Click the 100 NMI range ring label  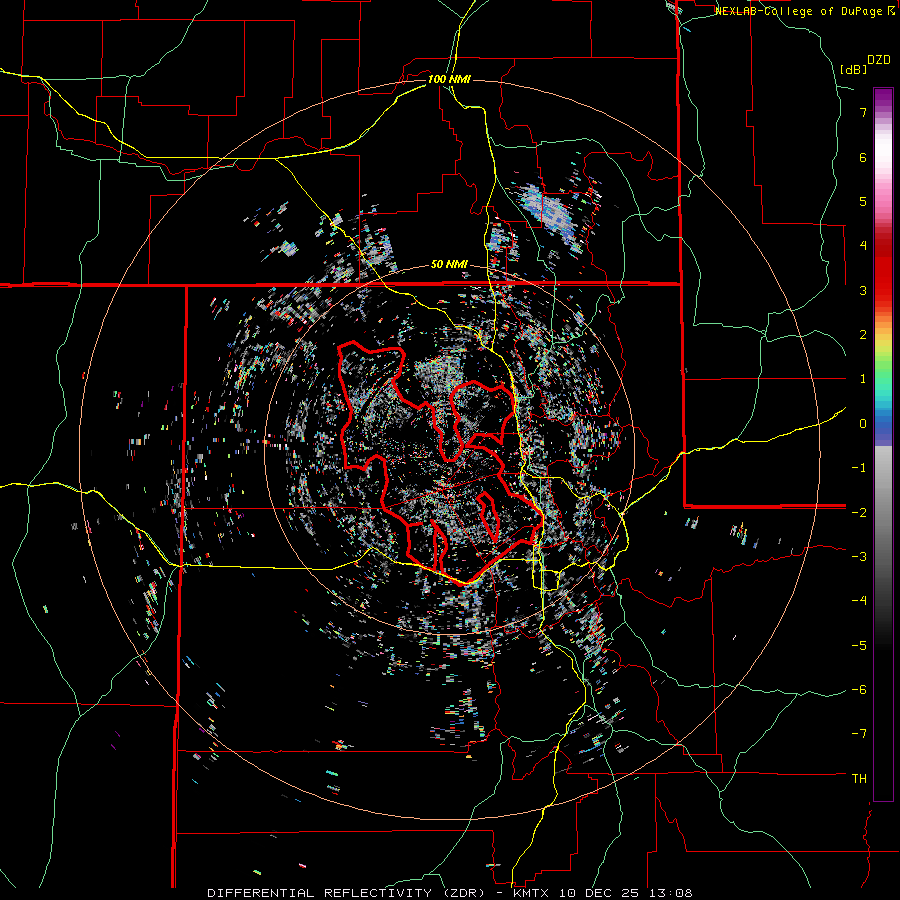[x=449, y=79]
